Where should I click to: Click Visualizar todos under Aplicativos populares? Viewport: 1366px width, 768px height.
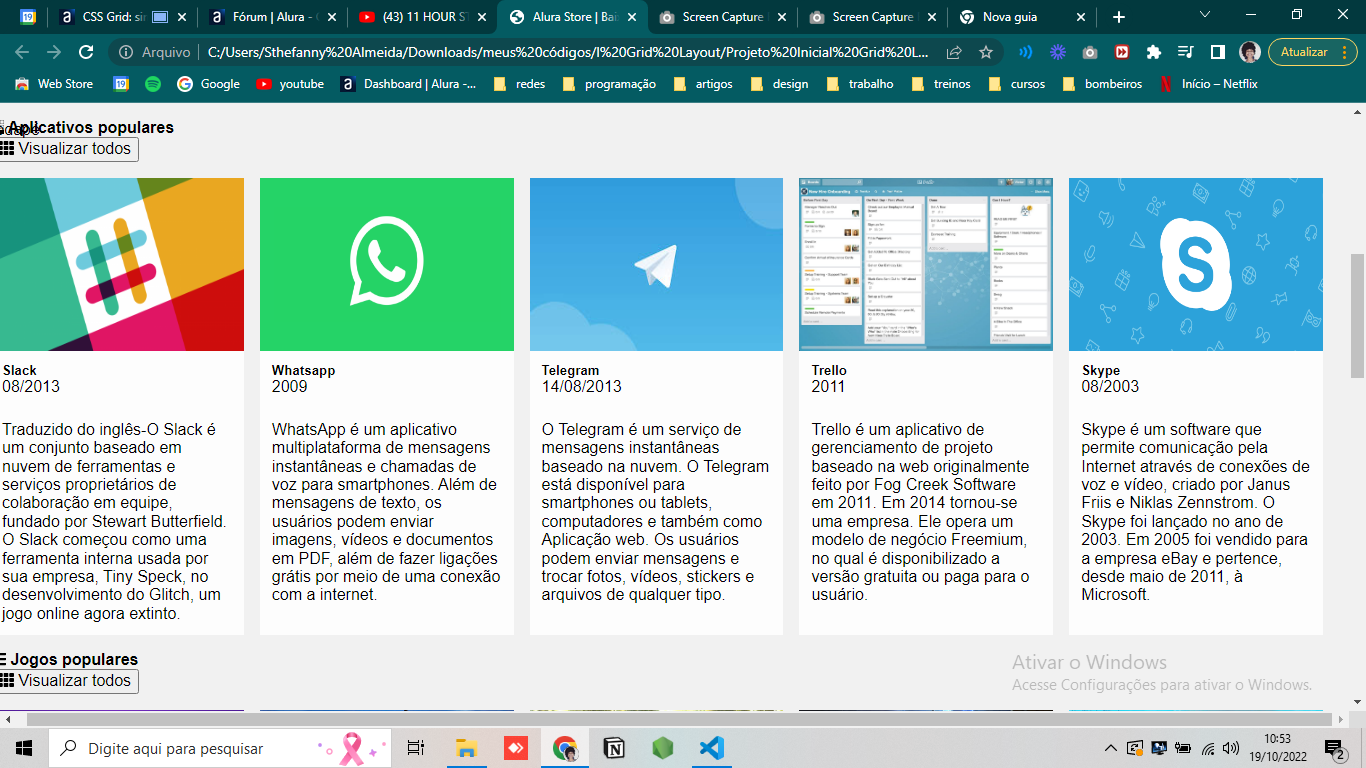click(x=68, y=149)
